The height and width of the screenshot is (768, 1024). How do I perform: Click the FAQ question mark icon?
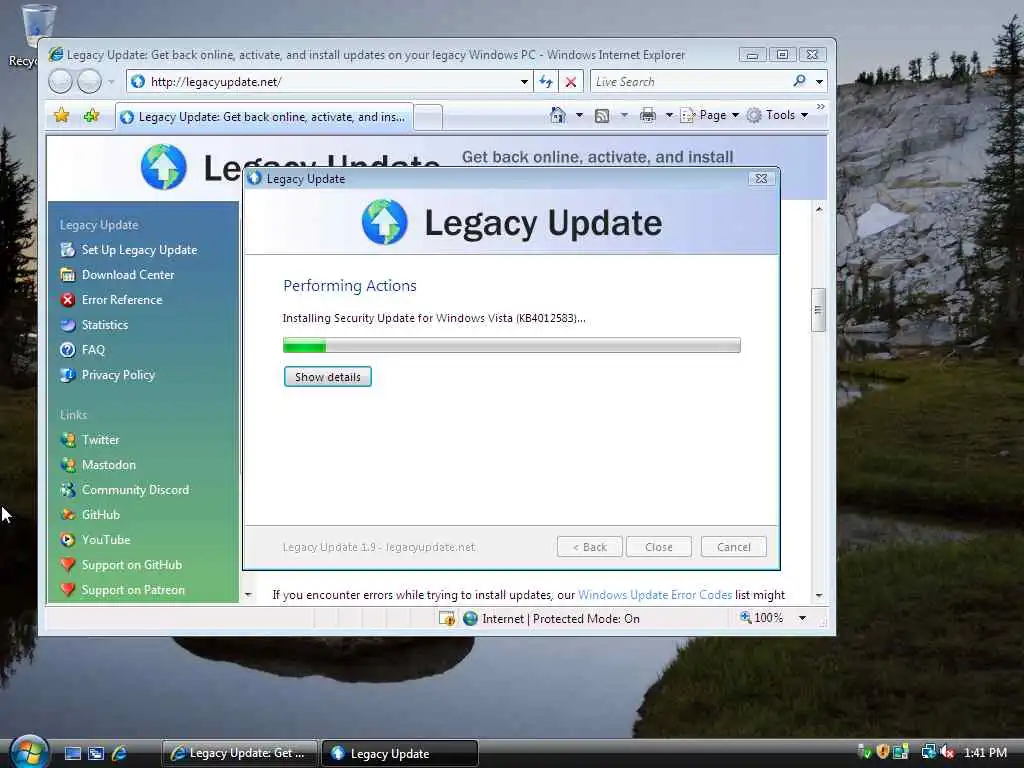[67, 350]
